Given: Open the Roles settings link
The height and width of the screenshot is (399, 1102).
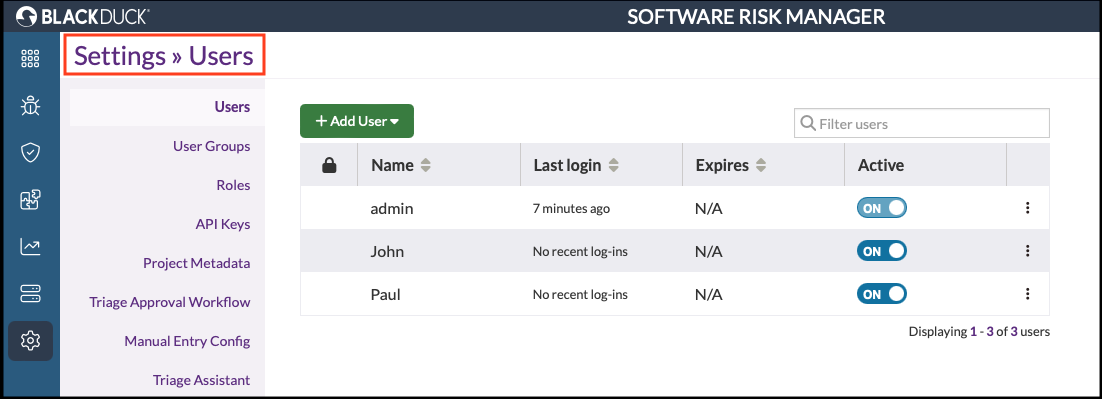Looking at the screenshot, I should point(233,185).
